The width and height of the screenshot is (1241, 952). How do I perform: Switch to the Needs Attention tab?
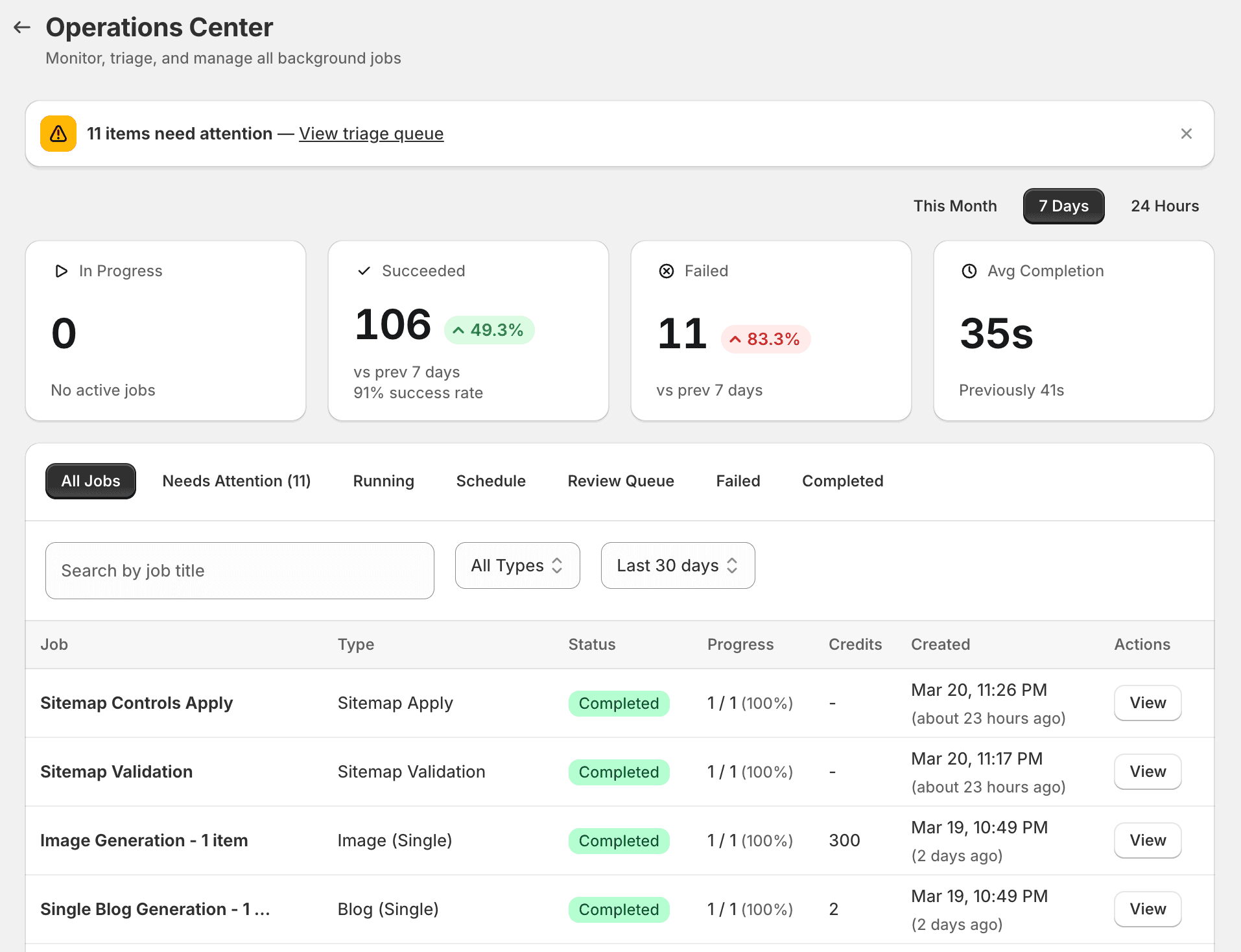pyautogui.click(x=236, y=481)
